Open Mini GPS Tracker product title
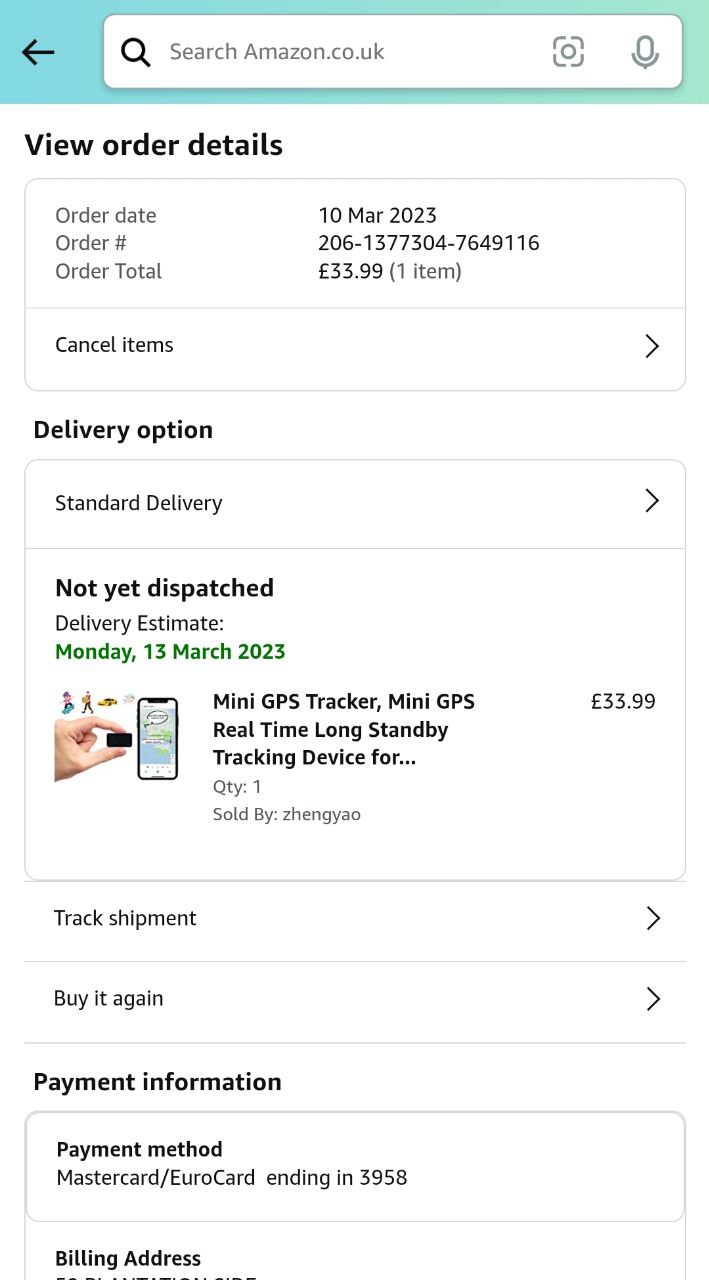This screenshot has height=1280, width=709. click(343, 730)
